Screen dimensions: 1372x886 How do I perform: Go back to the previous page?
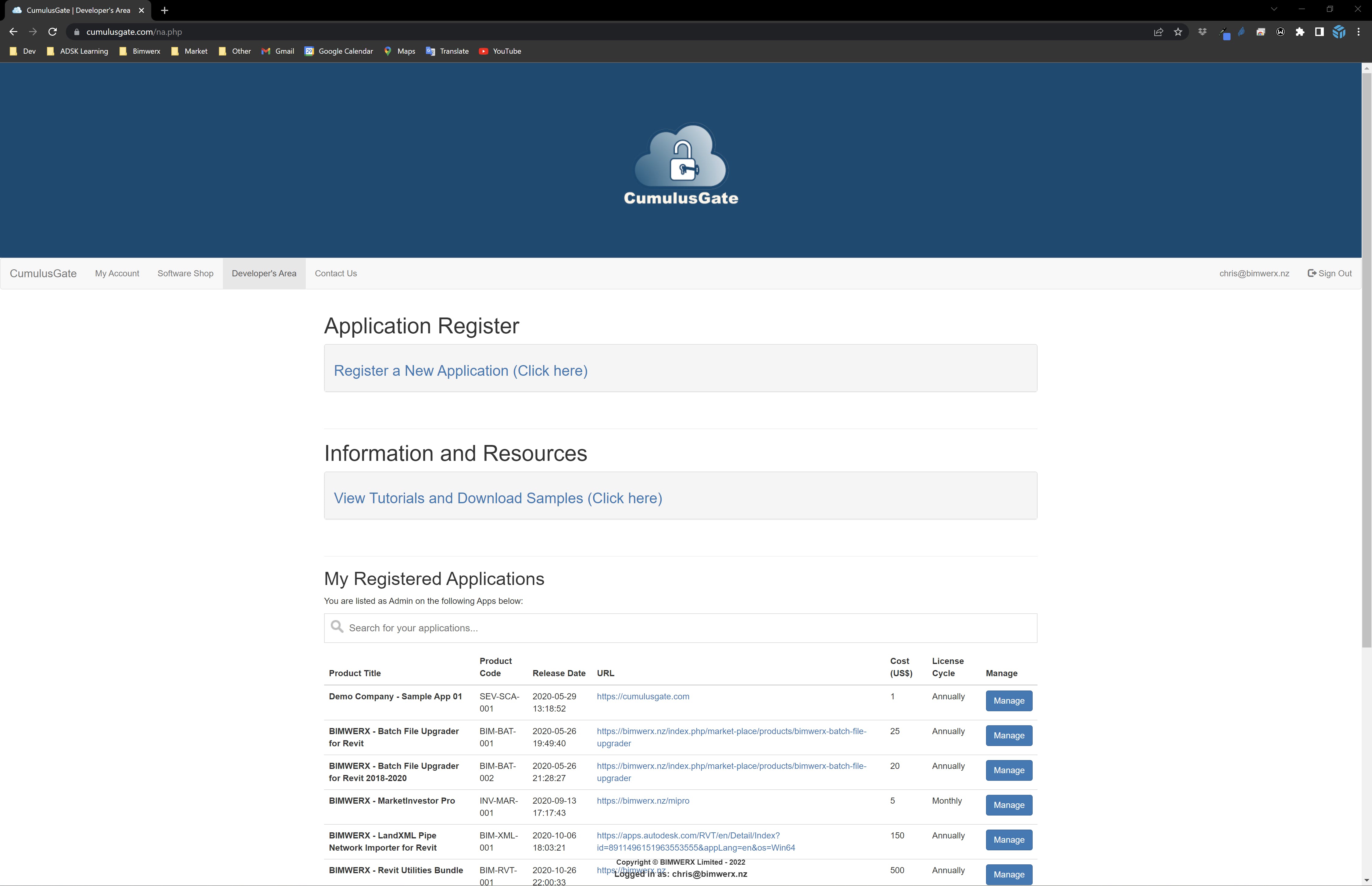13,32
